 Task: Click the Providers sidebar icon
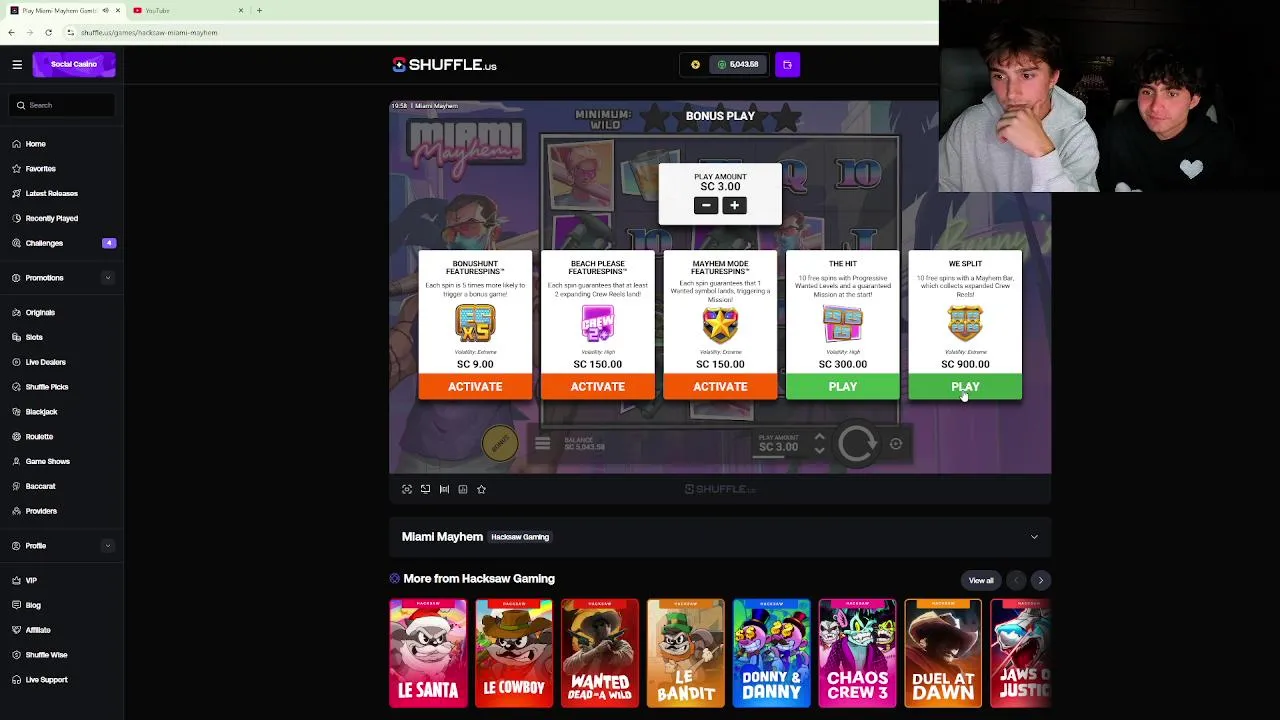pos(17,511)
